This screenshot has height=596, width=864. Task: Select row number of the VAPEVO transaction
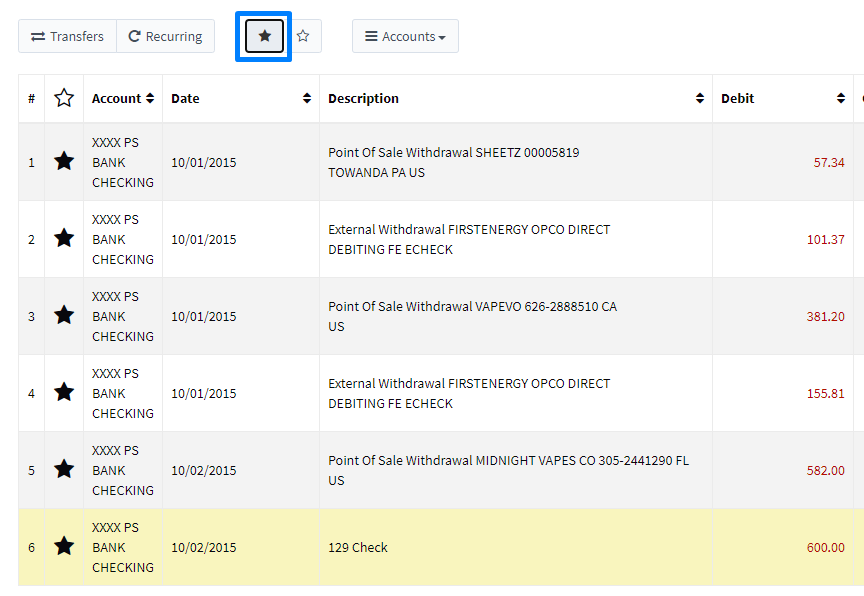click(x=31, y=317)
